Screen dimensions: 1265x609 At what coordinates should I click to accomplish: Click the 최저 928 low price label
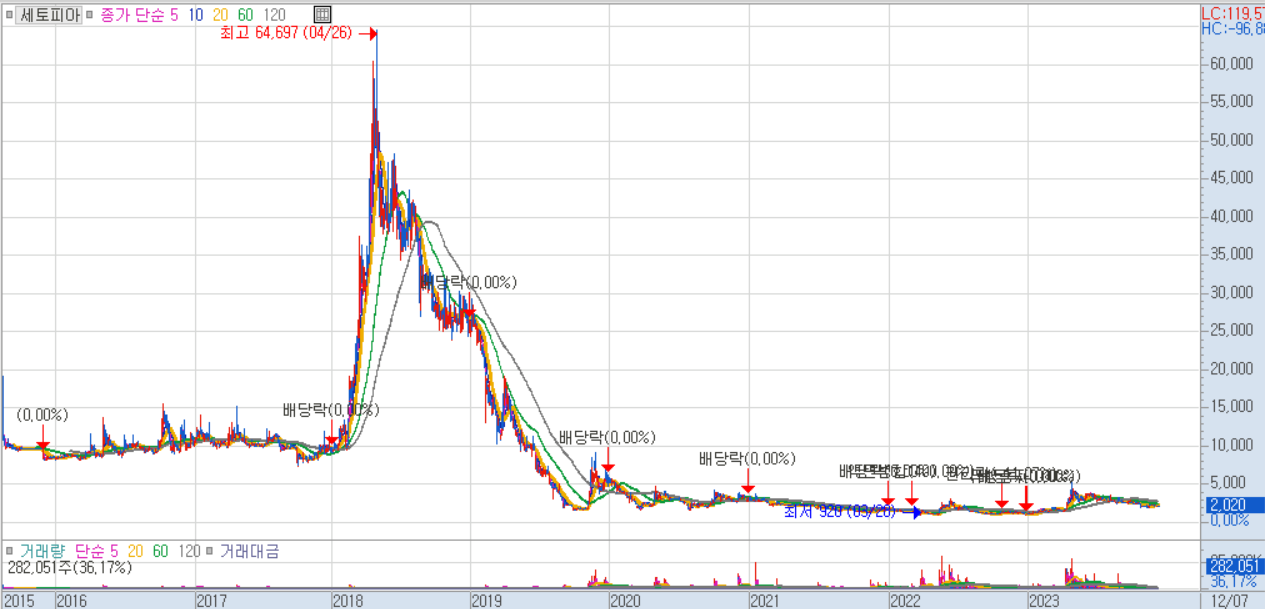pos(841,512)
